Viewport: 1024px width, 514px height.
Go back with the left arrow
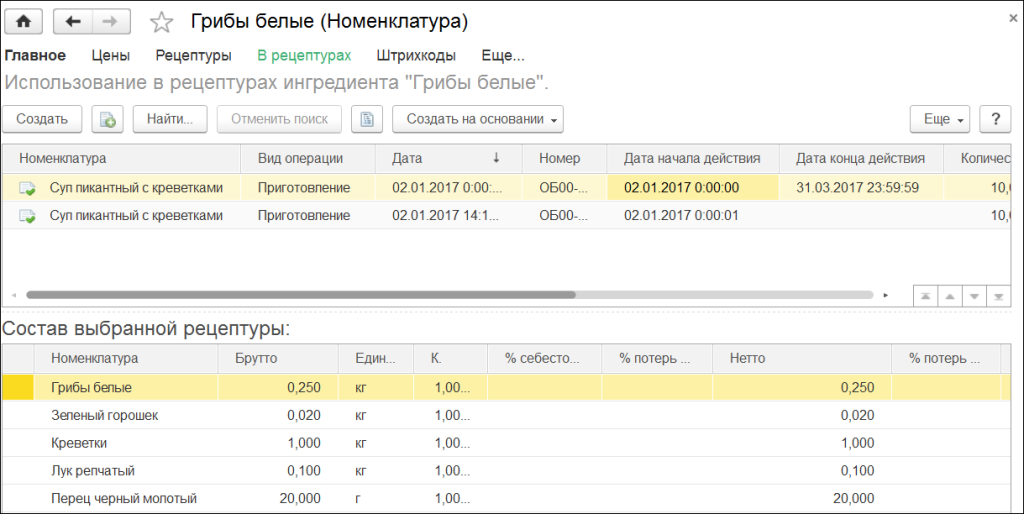(x=72, y=21)
